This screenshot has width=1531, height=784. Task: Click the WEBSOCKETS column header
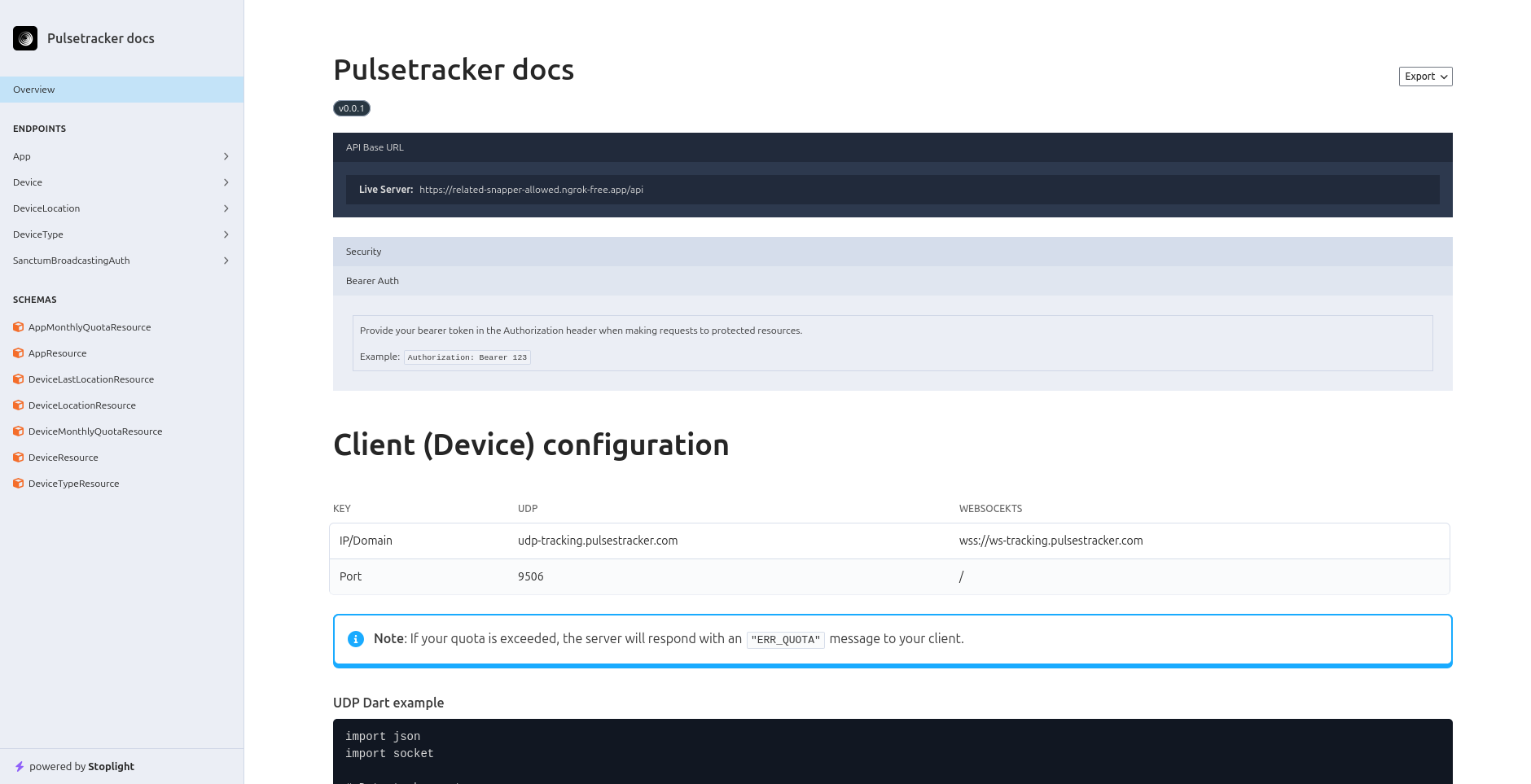coord(990,509)
